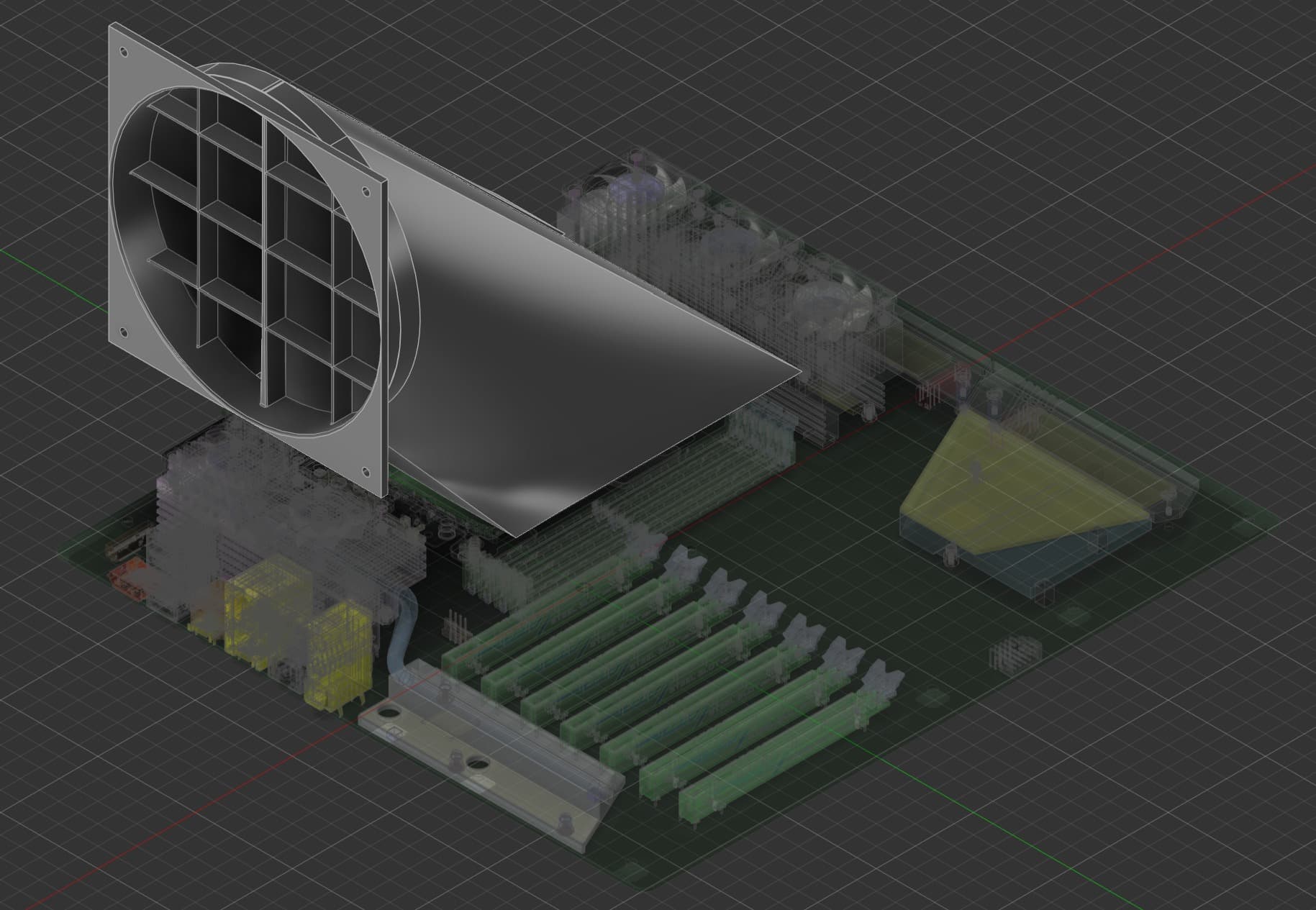The width and height of the screenshot is (1316, 910).
Task: Click the light blue curved cable
Action: (399, 633)
